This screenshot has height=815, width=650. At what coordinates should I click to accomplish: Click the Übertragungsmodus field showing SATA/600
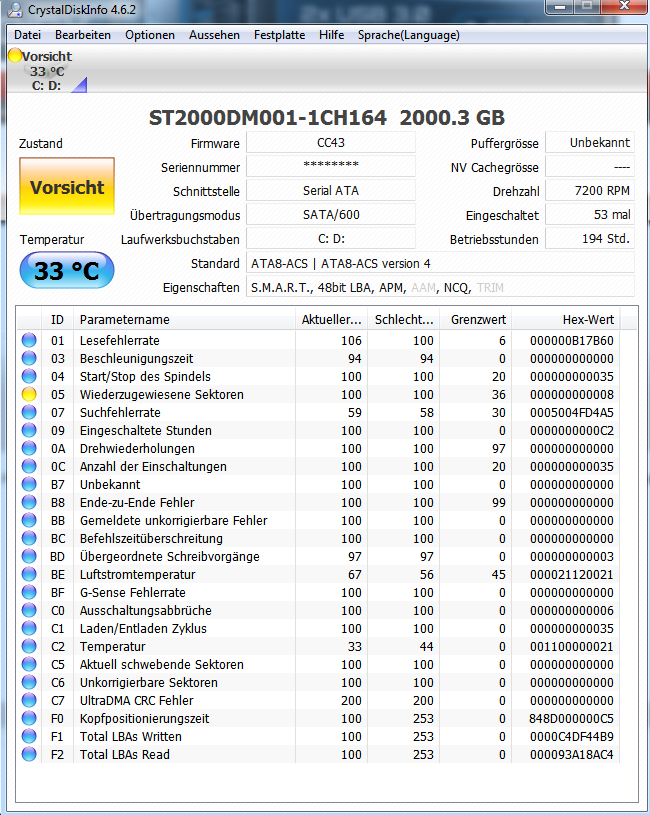click(x=331, y=214)
